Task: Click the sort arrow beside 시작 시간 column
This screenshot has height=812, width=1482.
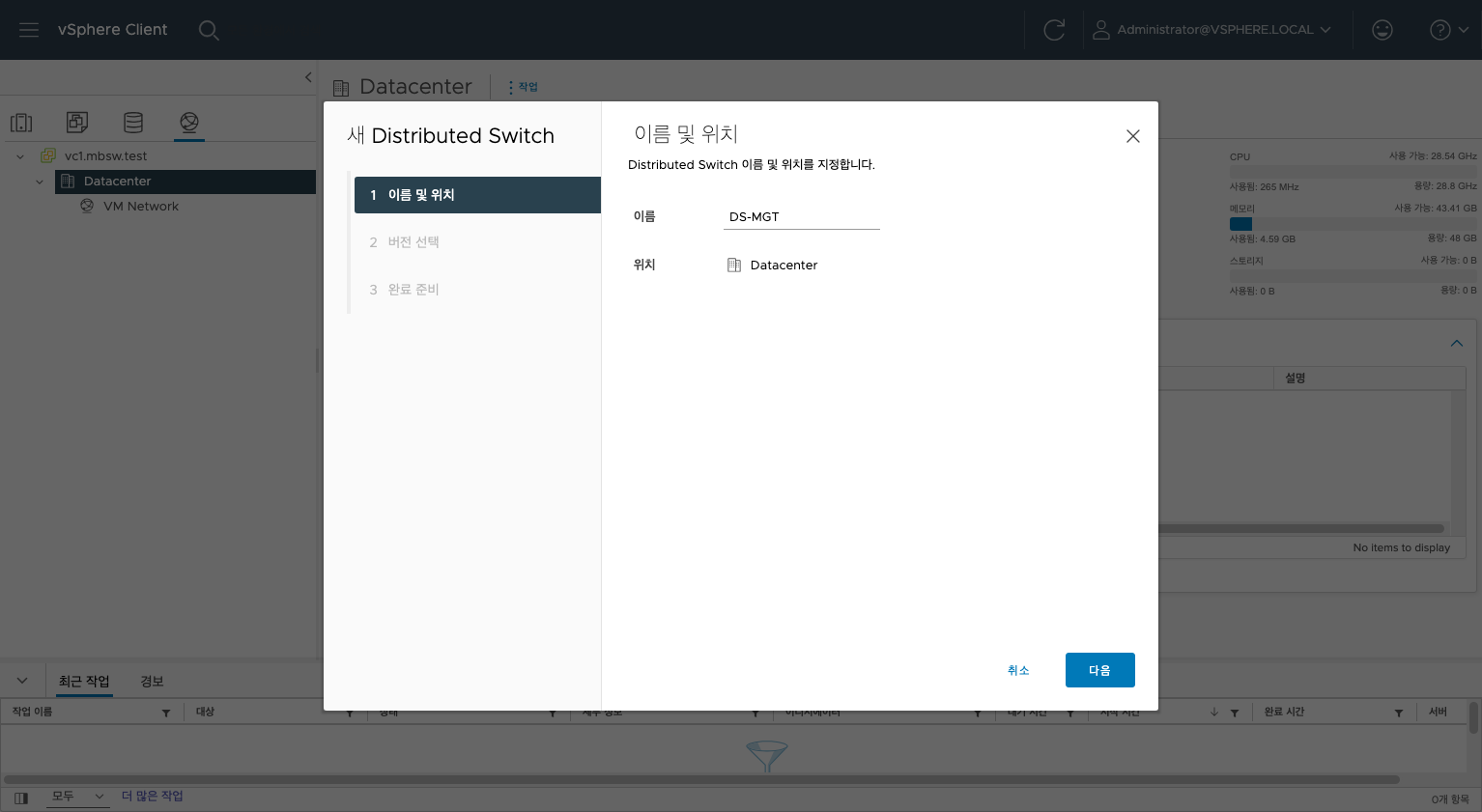Action: tap(1214, 713)
